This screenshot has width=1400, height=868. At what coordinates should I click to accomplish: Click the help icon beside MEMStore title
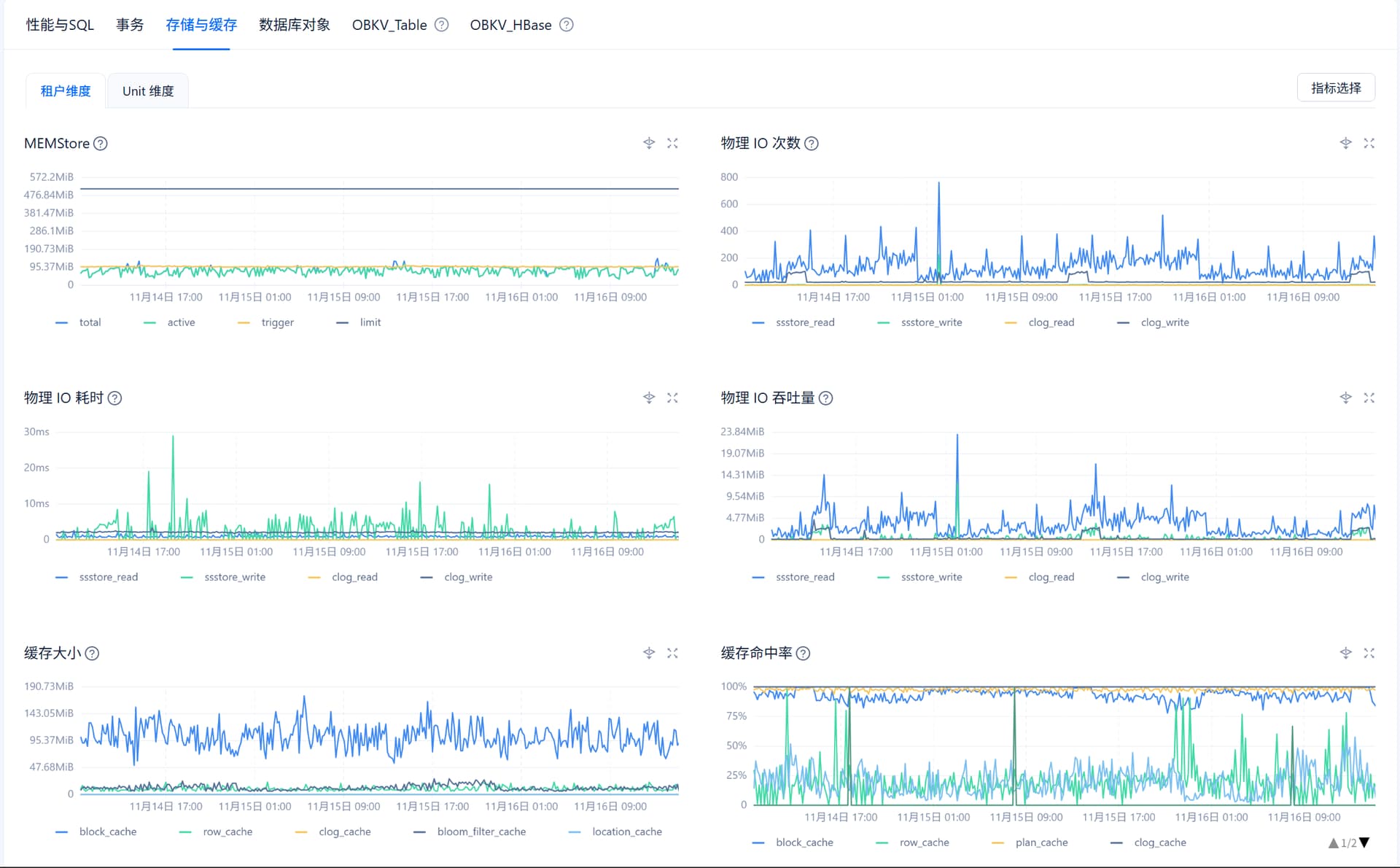click(x=101, y=144)
